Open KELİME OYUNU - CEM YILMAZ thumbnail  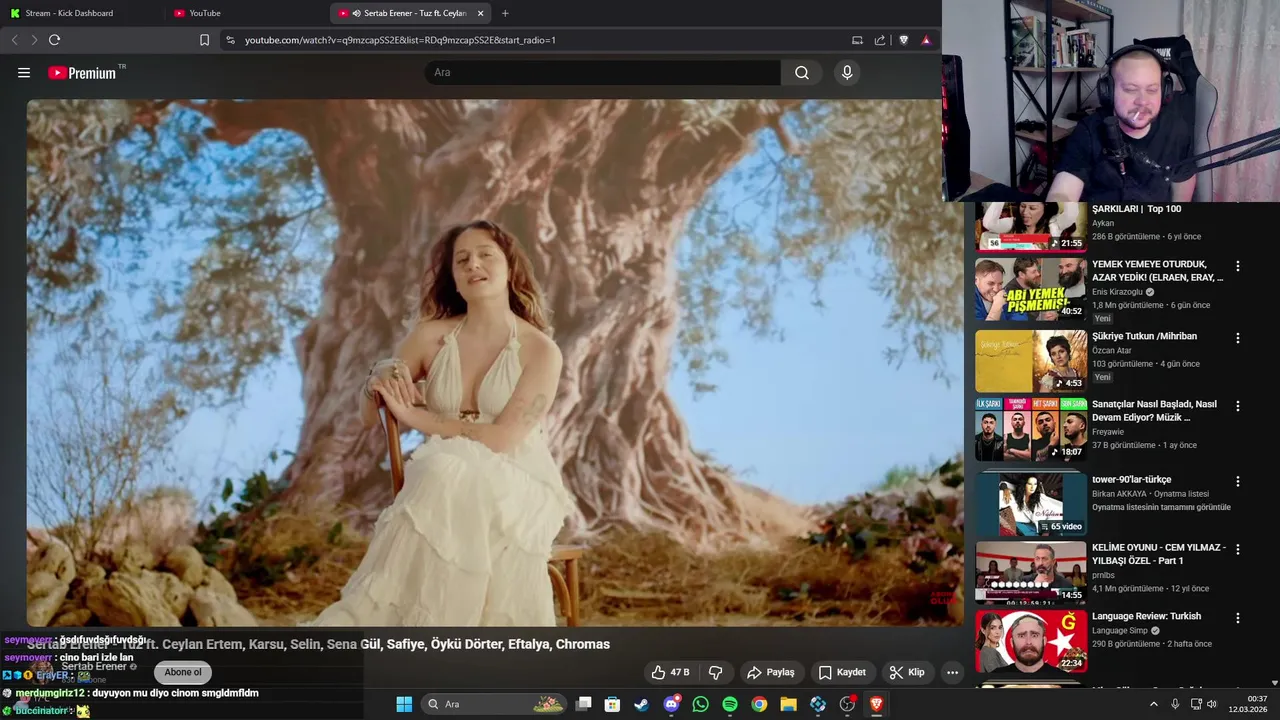(1031, 572)
